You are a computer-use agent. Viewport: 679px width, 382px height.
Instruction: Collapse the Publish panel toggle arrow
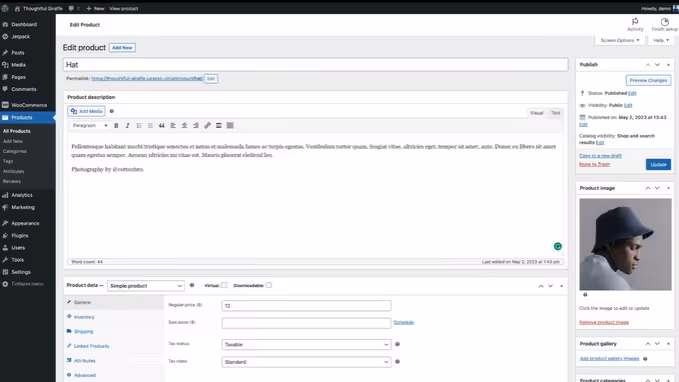[669, 65]
